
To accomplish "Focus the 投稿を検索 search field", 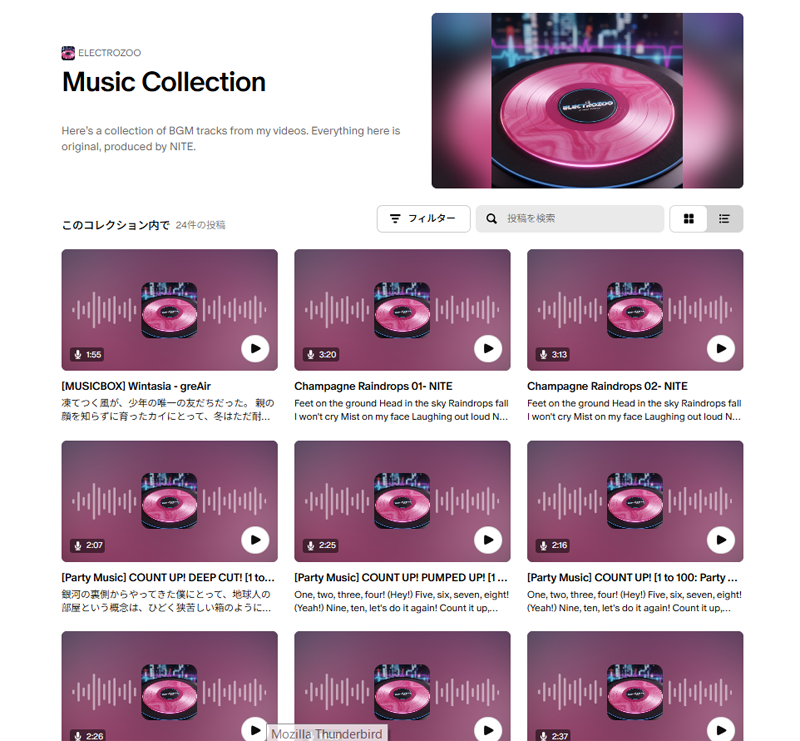I will [570, 219].
